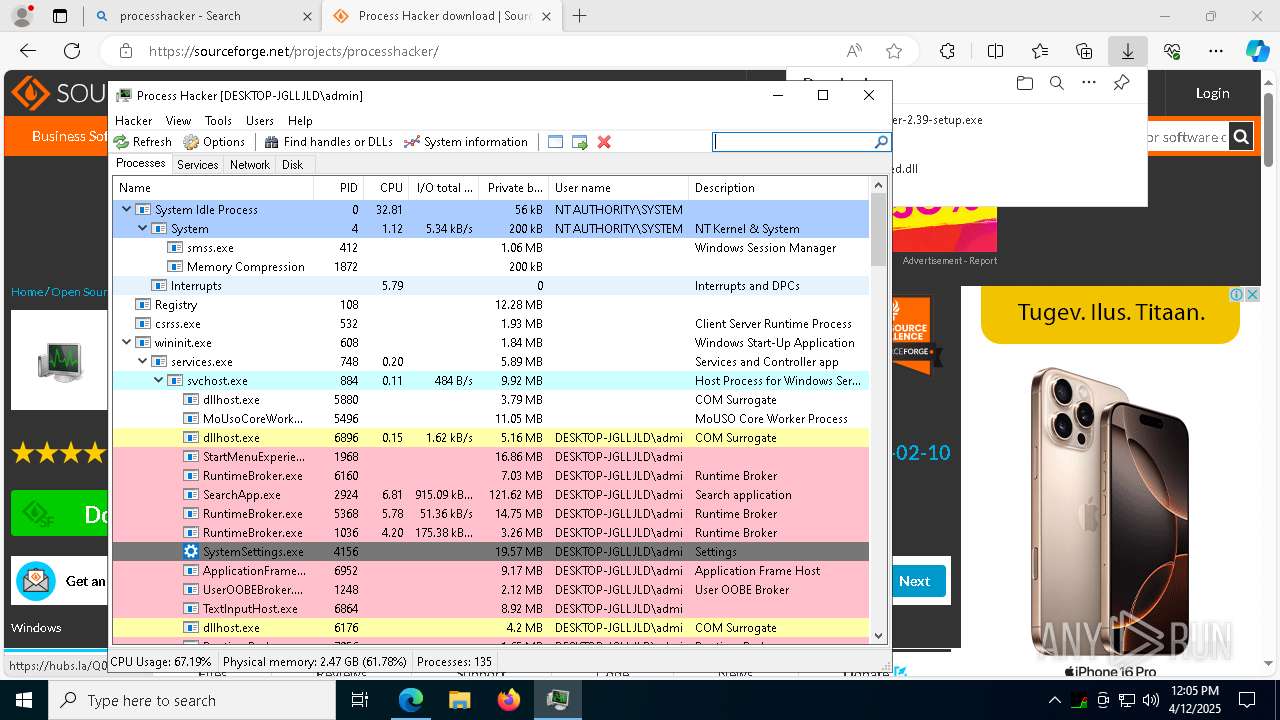Pin the downloads panel
The height and width of the screenshot is (720, 1280).
(1121, 83)
